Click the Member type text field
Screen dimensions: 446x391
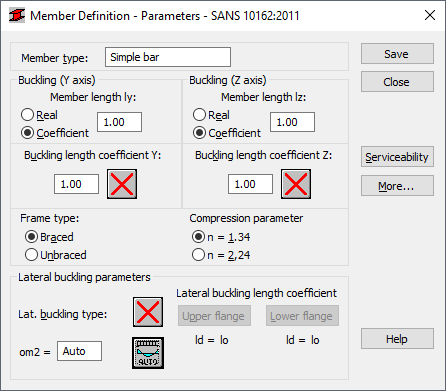[168, 57]
